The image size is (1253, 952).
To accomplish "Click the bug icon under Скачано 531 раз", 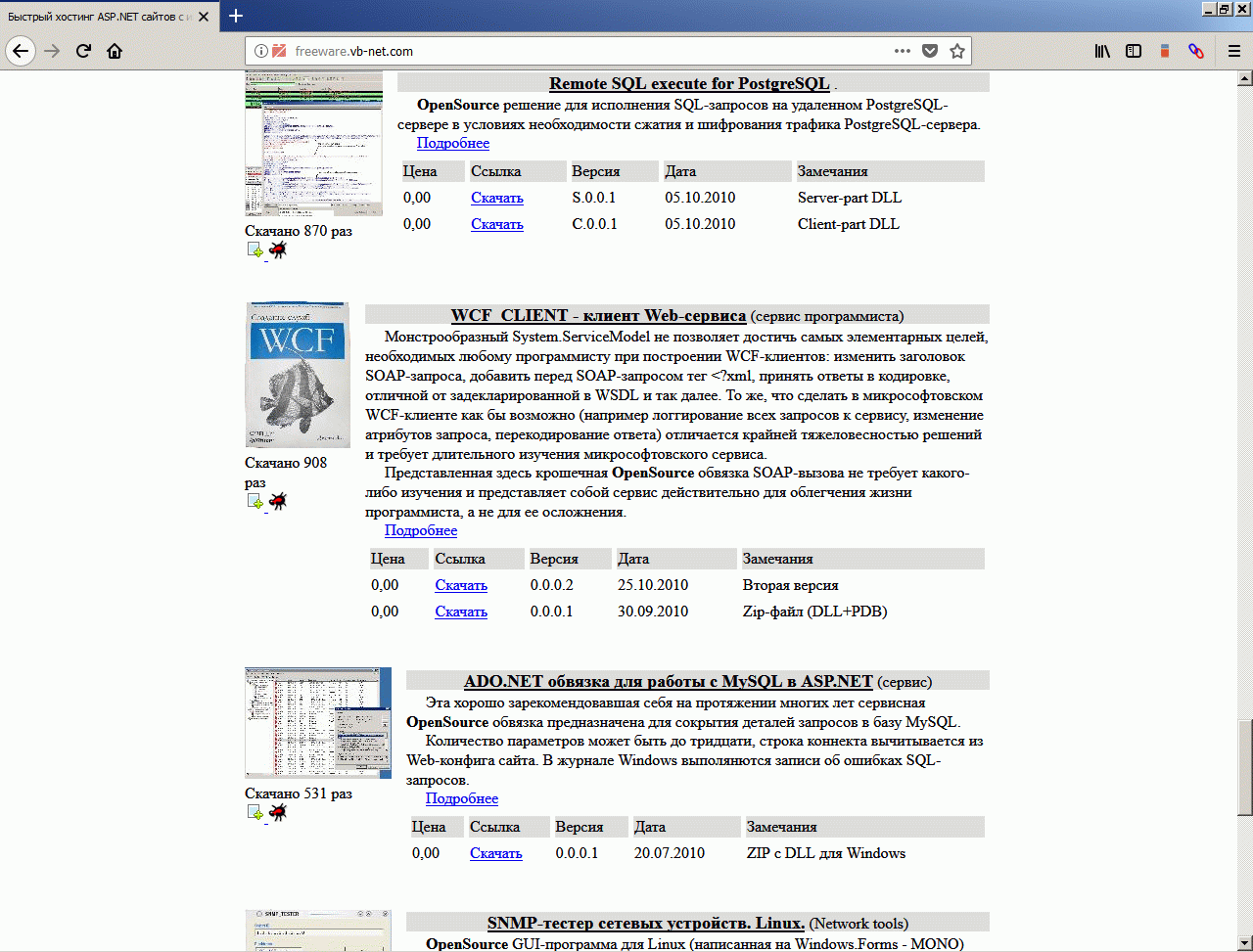I will pos(278,812).
